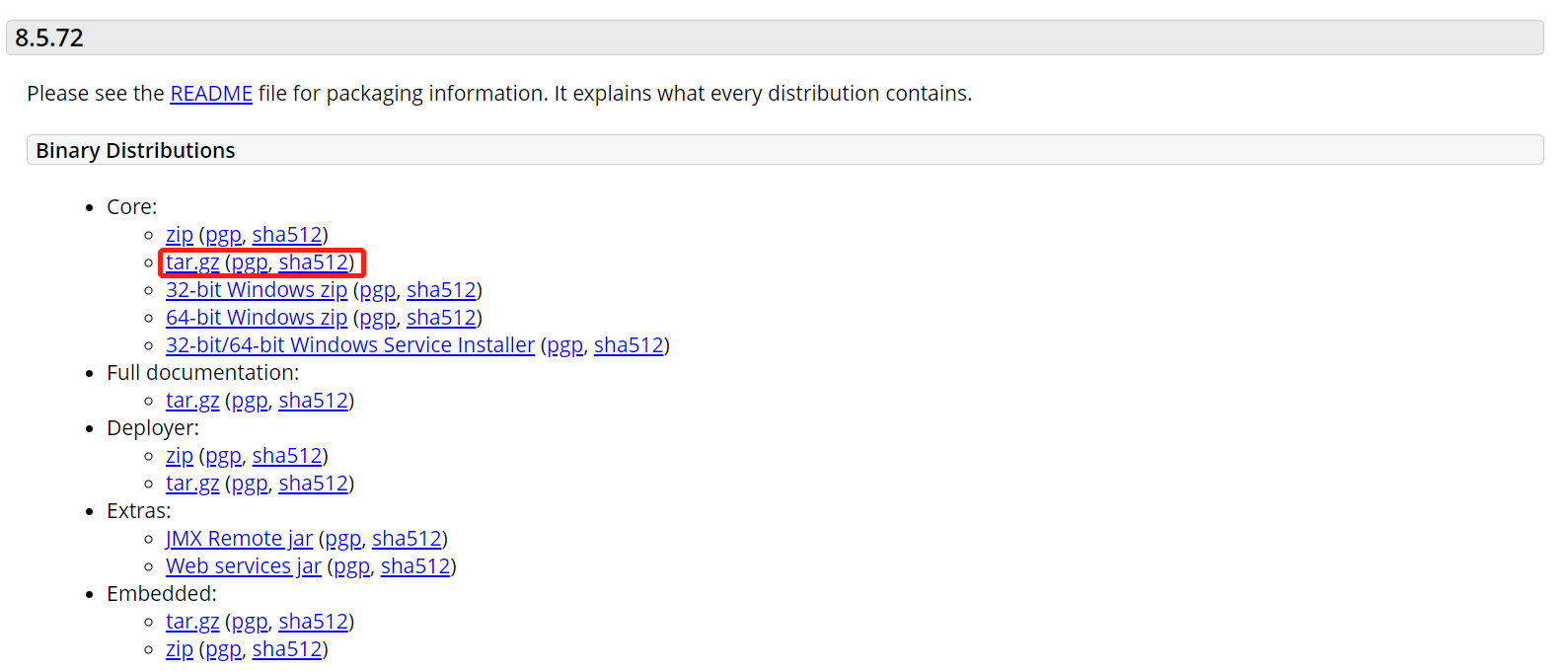Screen dimensions: 1568x672
Task: Download the 64-bit Windows zip
Action: 257,318
